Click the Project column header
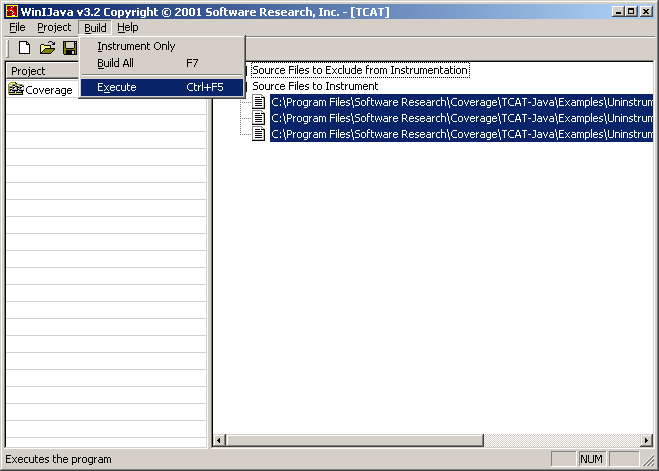The width and height of the screenshot is (659, 471). tap(43, 71)
